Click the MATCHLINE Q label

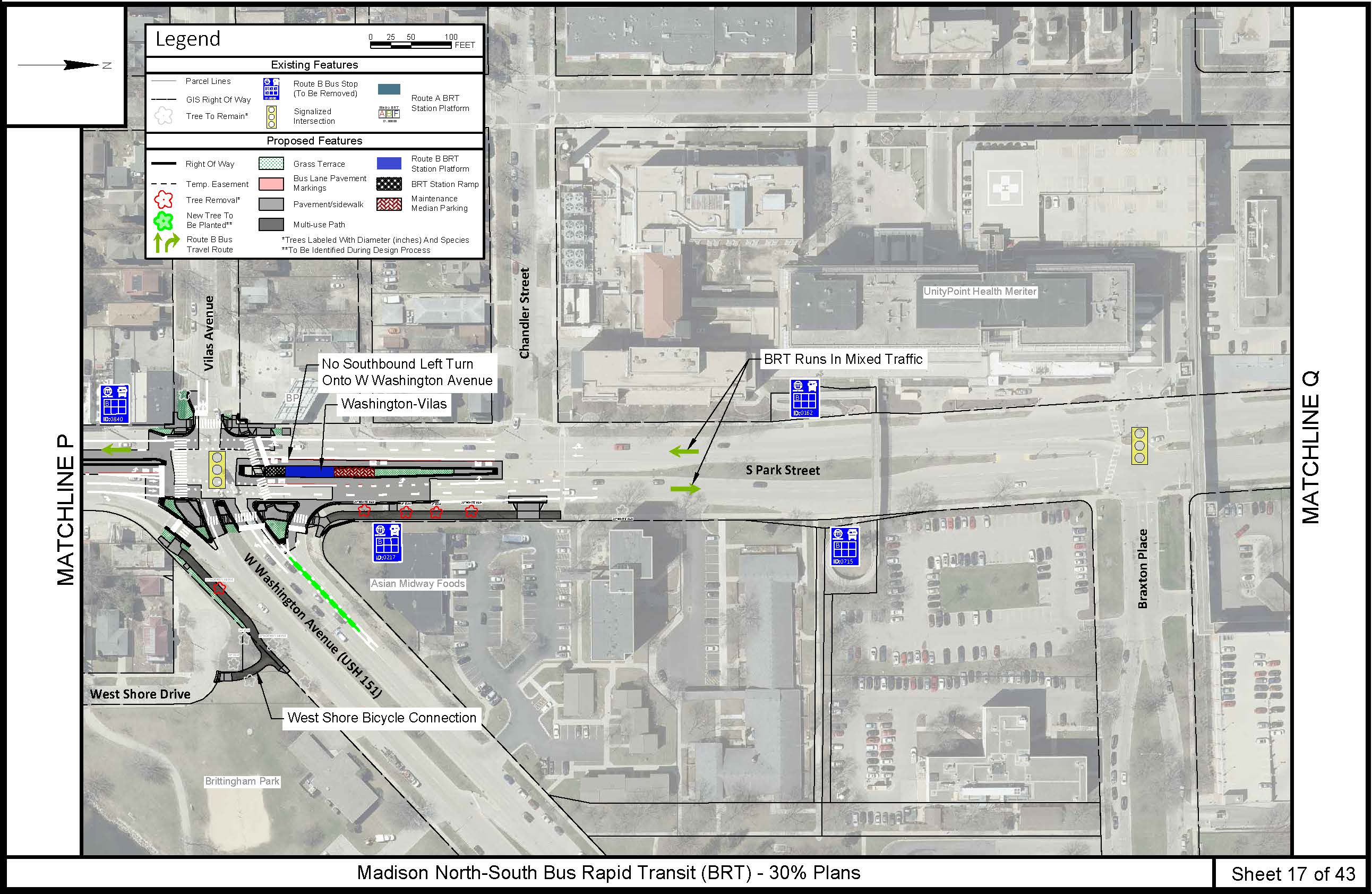[1310, 447]
